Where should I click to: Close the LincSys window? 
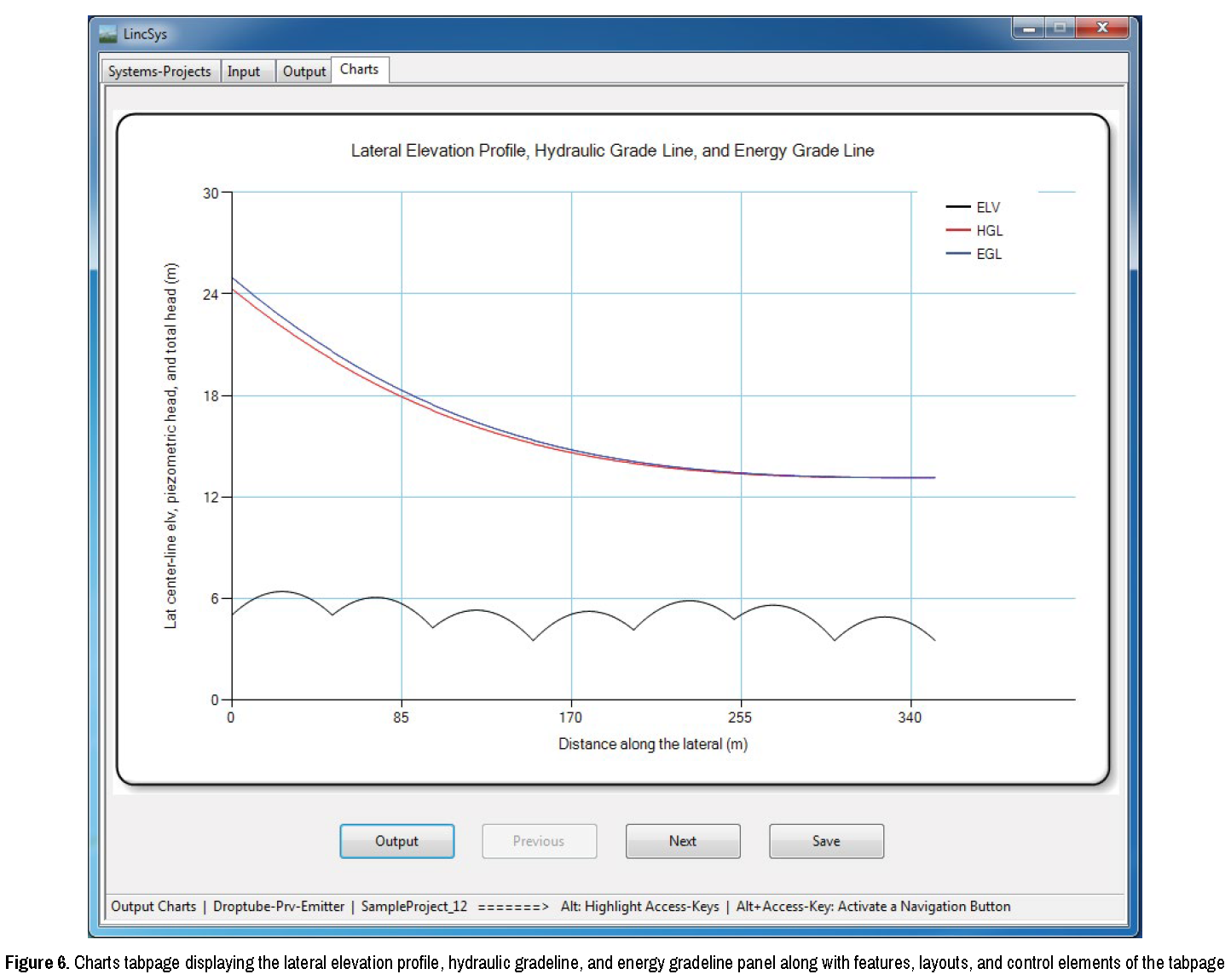pos(1101,28)
